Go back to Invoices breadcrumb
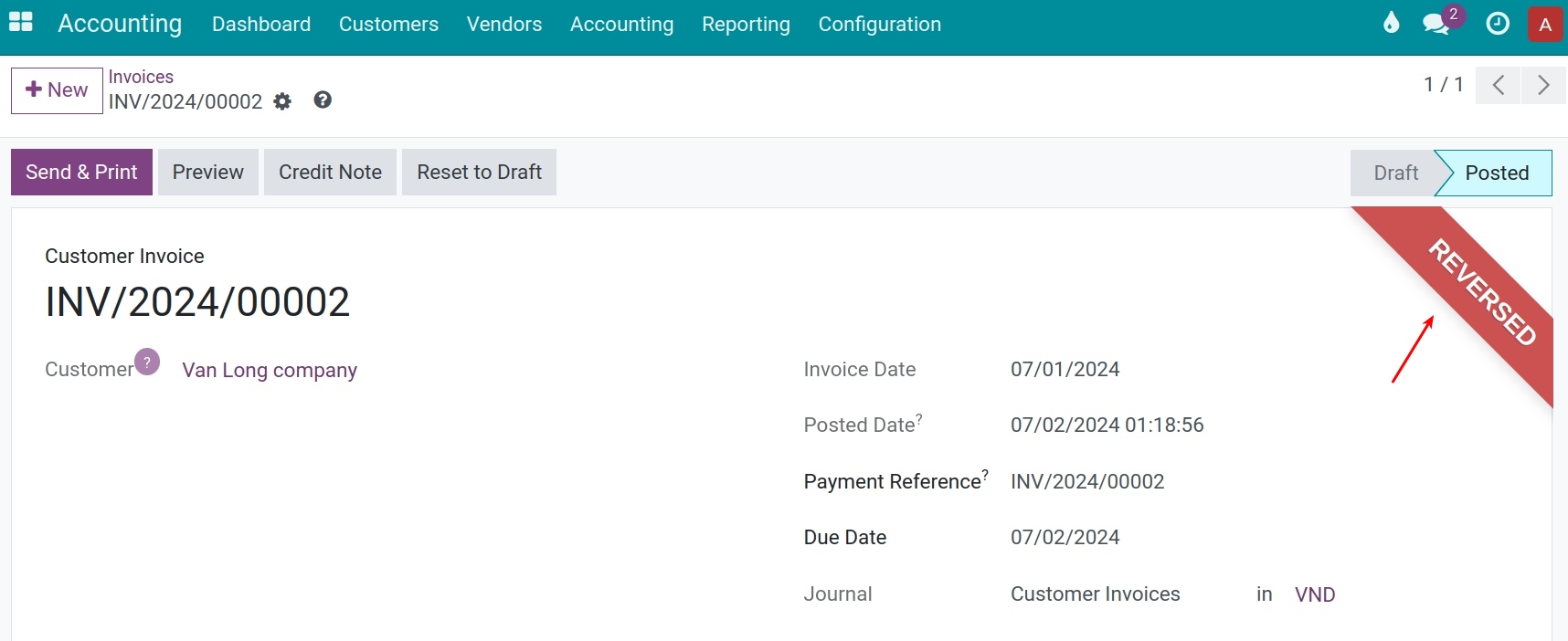This screenshot has height=641, width=1568. point(141,77)
